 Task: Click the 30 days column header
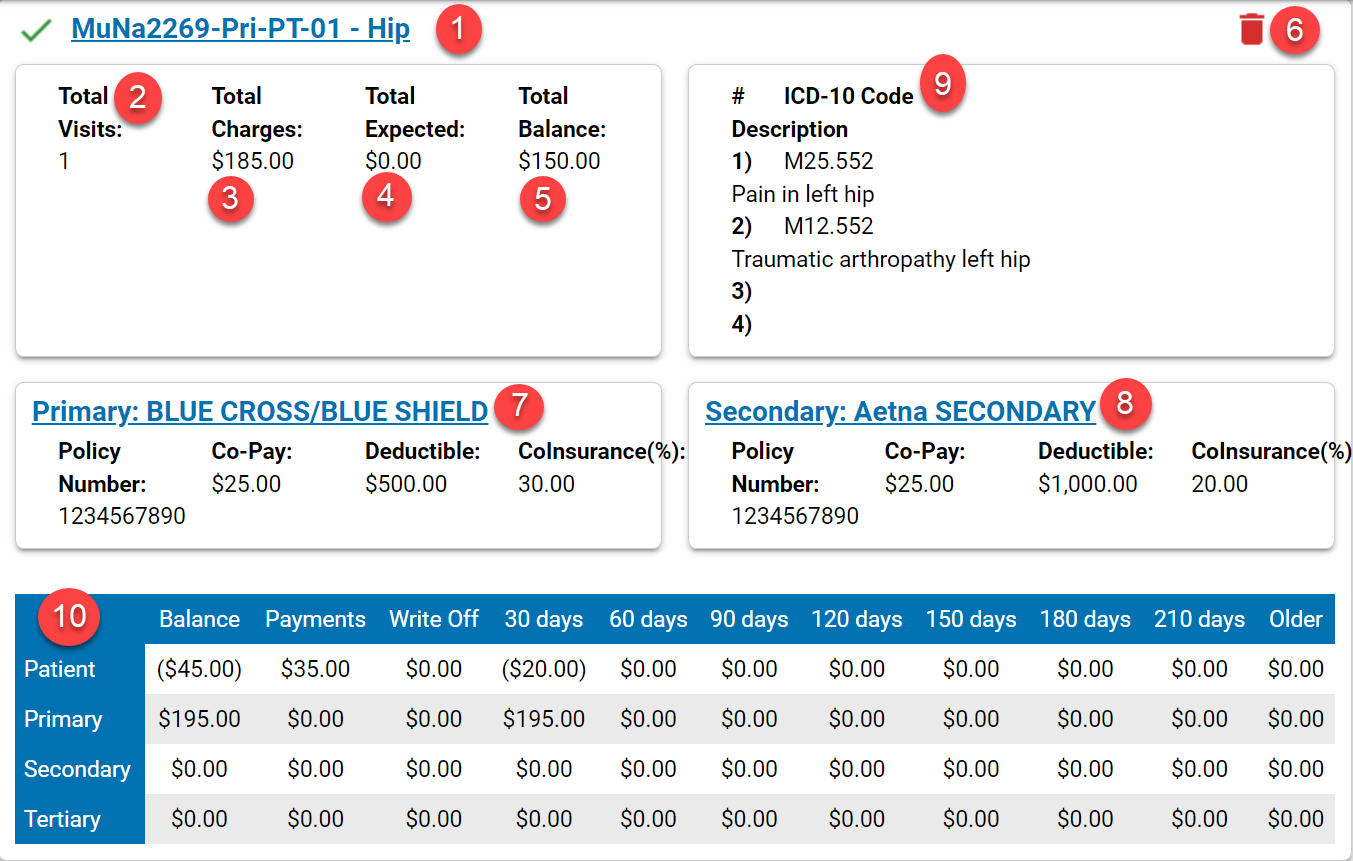(x=544, y=619)
